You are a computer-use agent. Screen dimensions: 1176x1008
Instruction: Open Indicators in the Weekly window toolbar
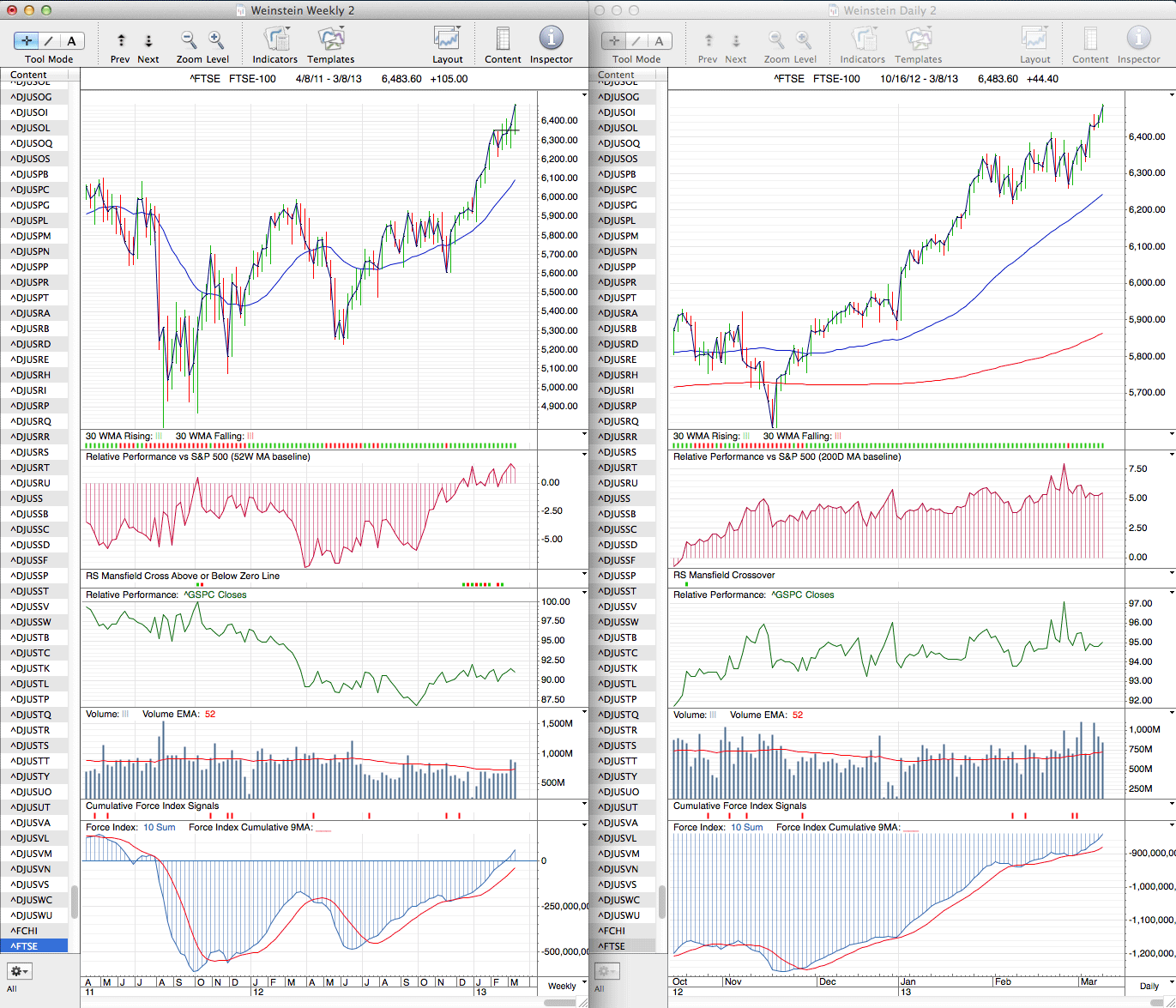click(275, 39)
